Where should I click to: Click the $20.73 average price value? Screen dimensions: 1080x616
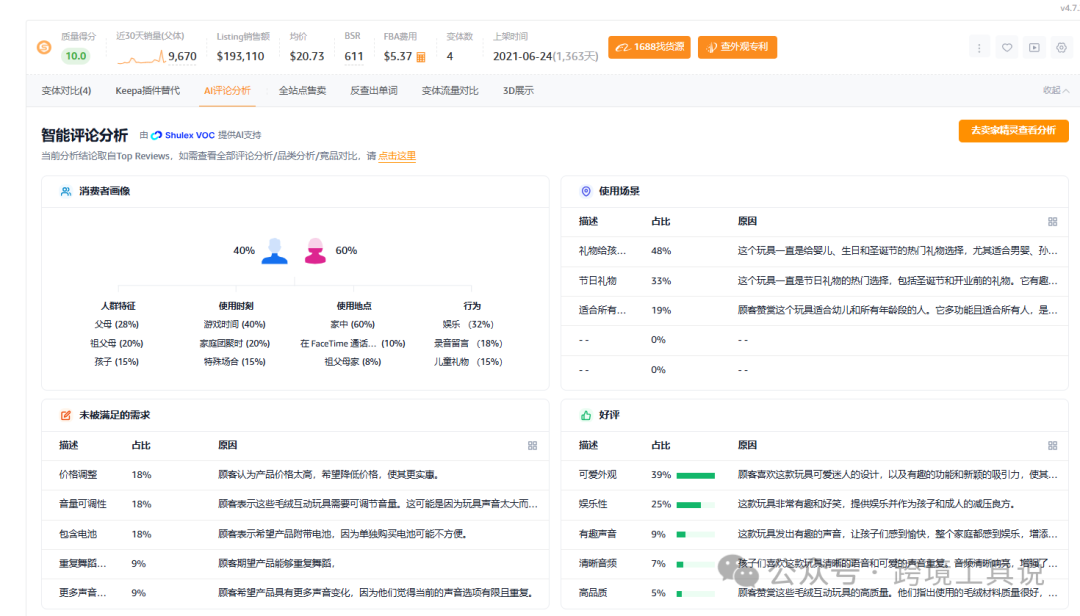[307, 57]
